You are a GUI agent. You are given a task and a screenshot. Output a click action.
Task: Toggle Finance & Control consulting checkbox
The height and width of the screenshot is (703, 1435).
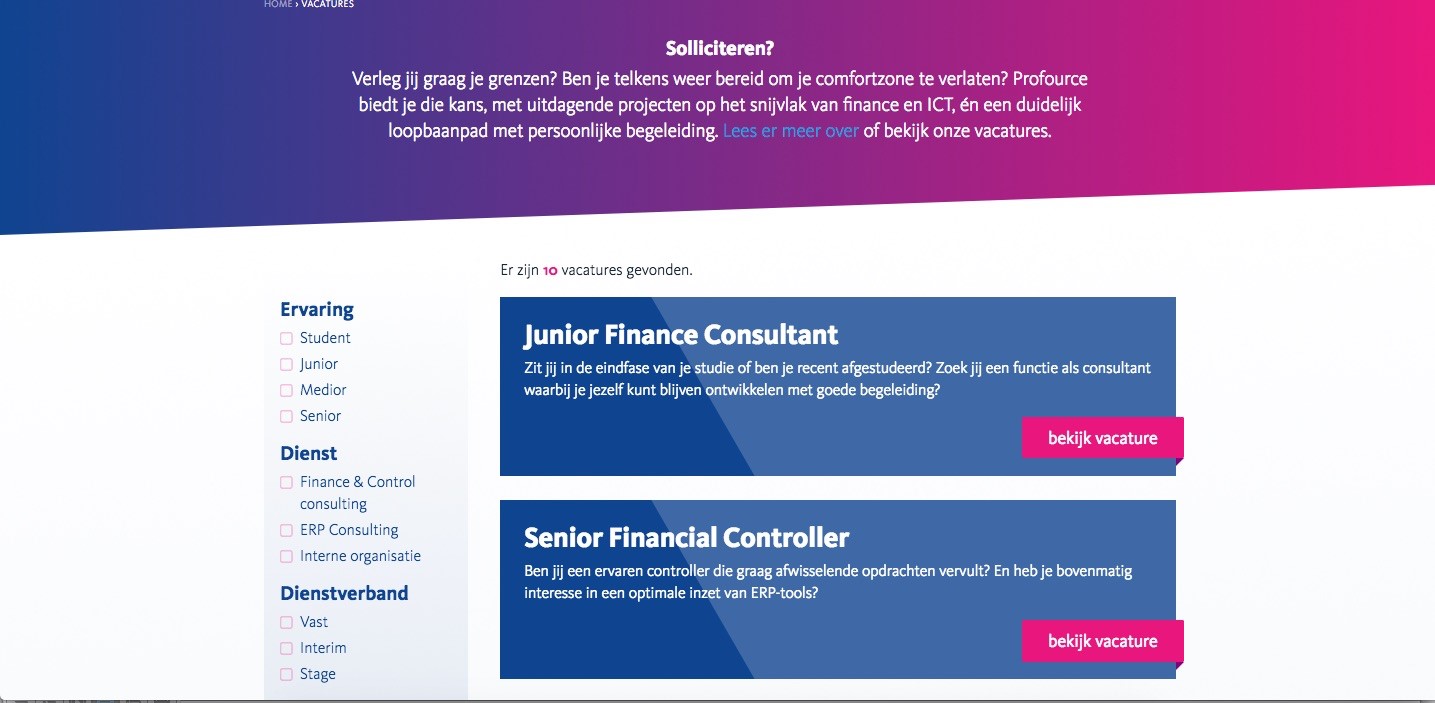[286, 483]
